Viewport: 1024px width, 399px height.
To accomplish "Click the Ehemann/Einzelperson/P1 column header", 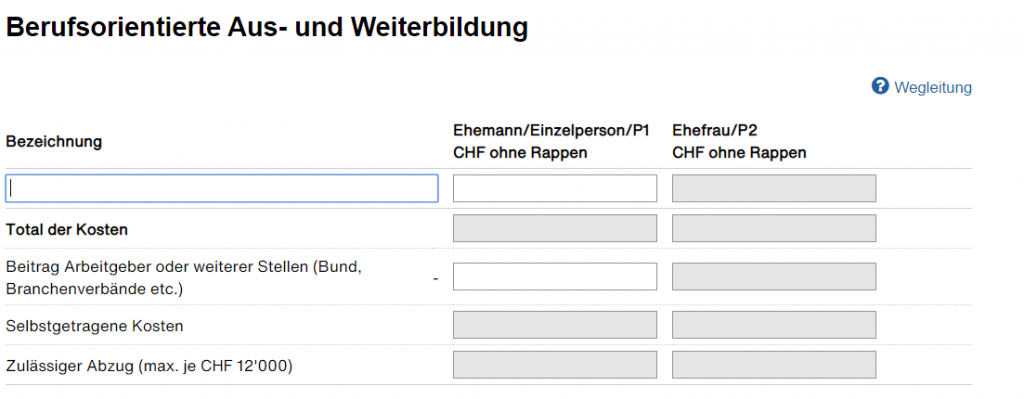I will pyautogui.click(x=551, y=130).
